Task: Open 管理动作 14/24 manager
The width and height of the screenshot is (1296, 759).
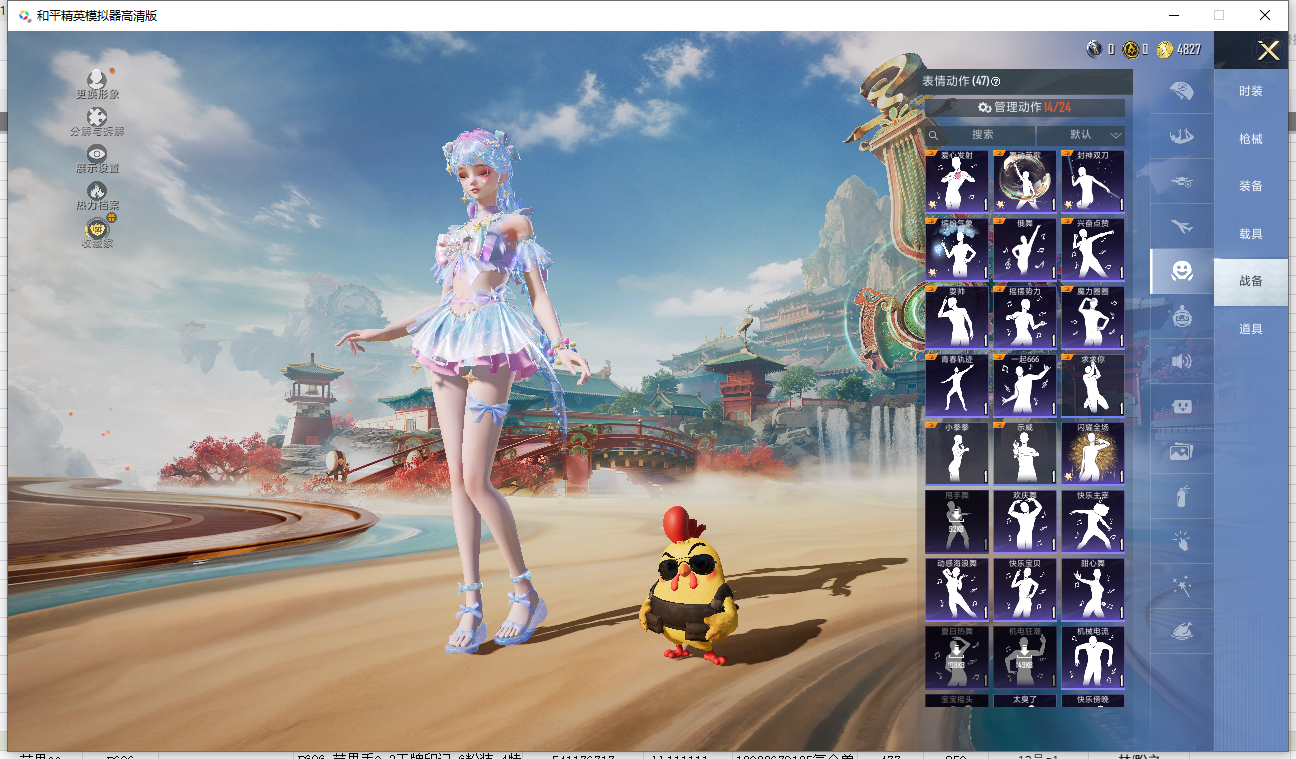Action: click(x=1025, y=107)
